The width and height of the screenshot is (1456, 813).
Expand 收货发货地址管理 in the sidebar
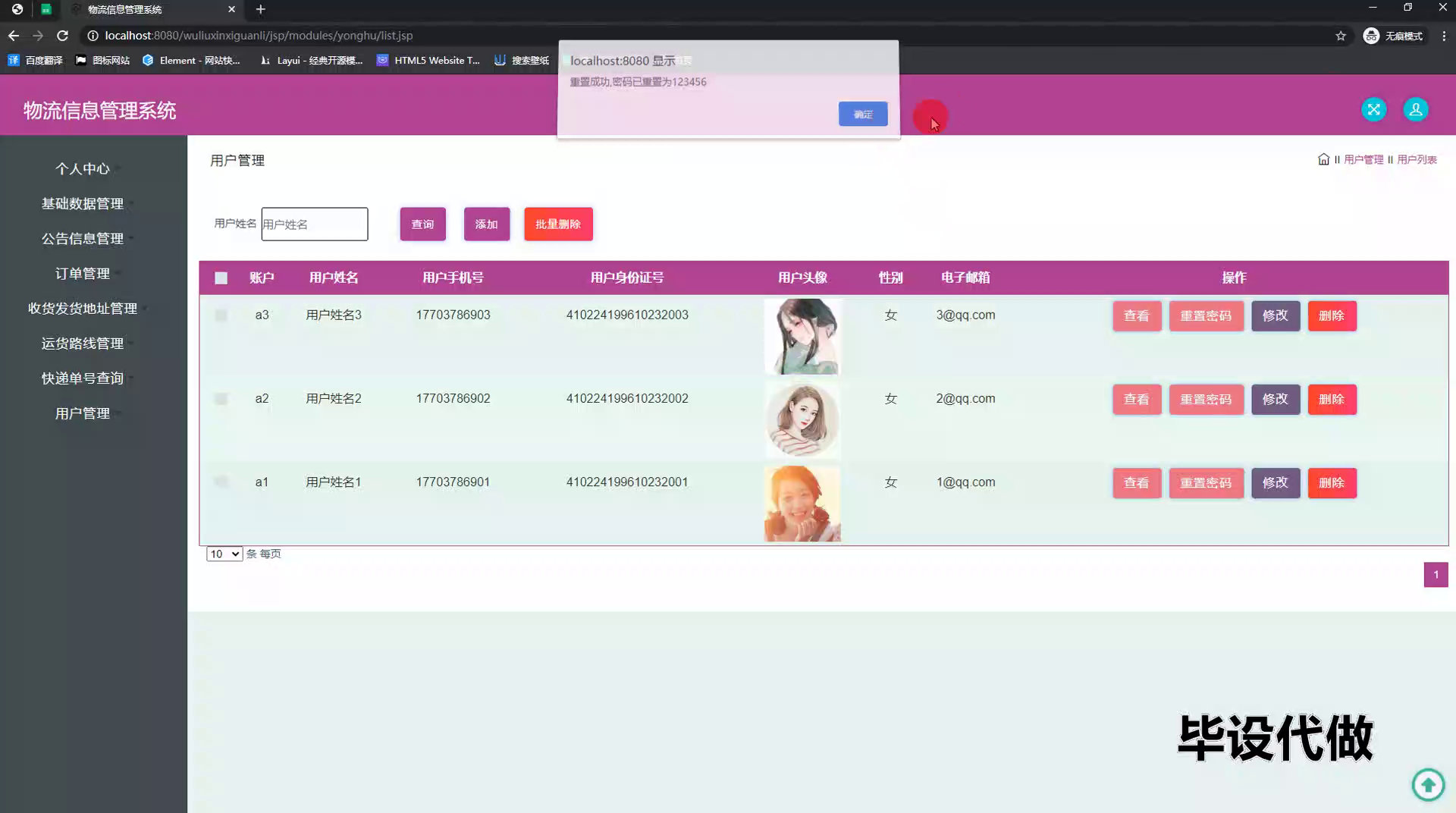(83, 308)
